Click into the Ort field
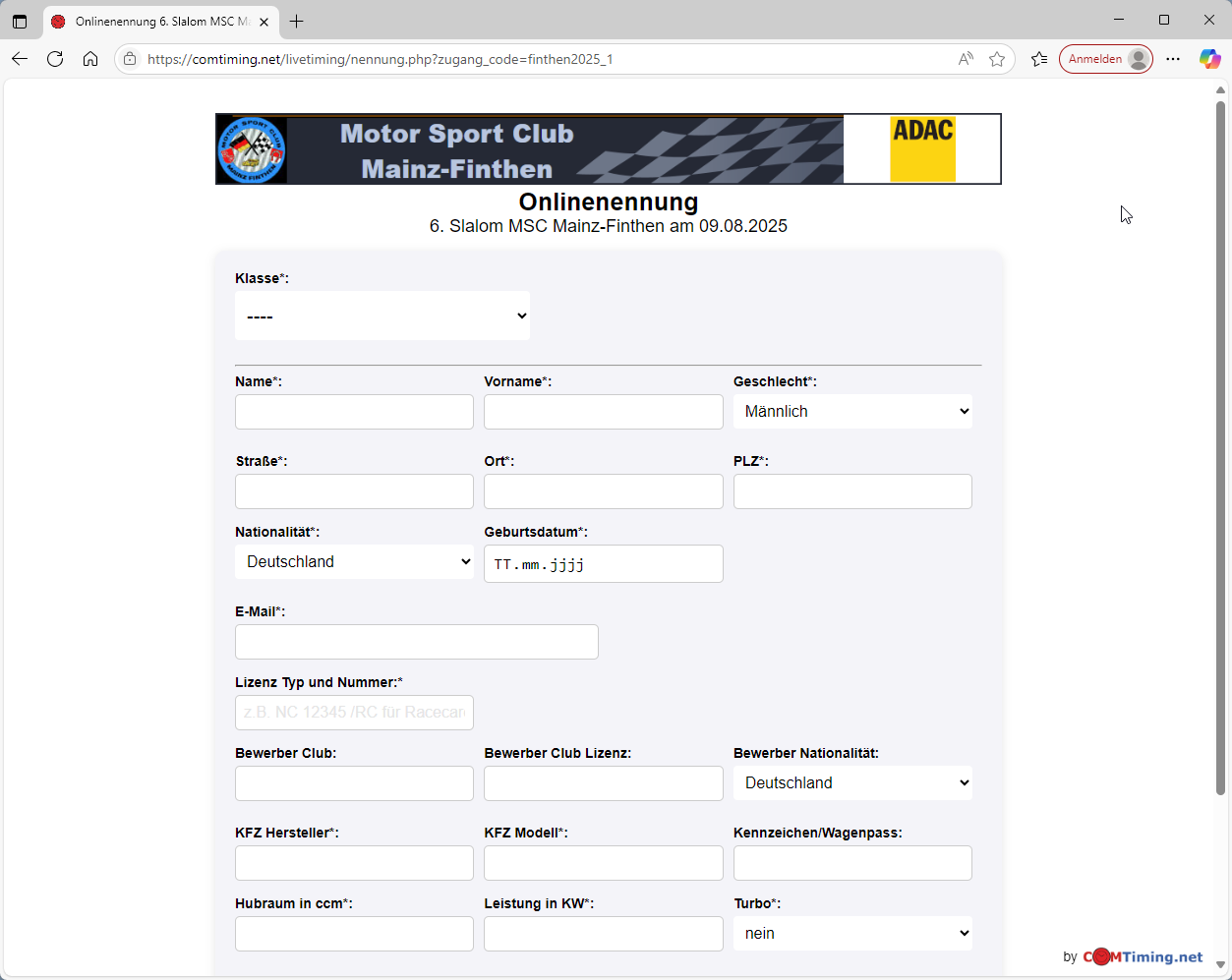The width and height of the screenshot is (1232, 980). 604,491
